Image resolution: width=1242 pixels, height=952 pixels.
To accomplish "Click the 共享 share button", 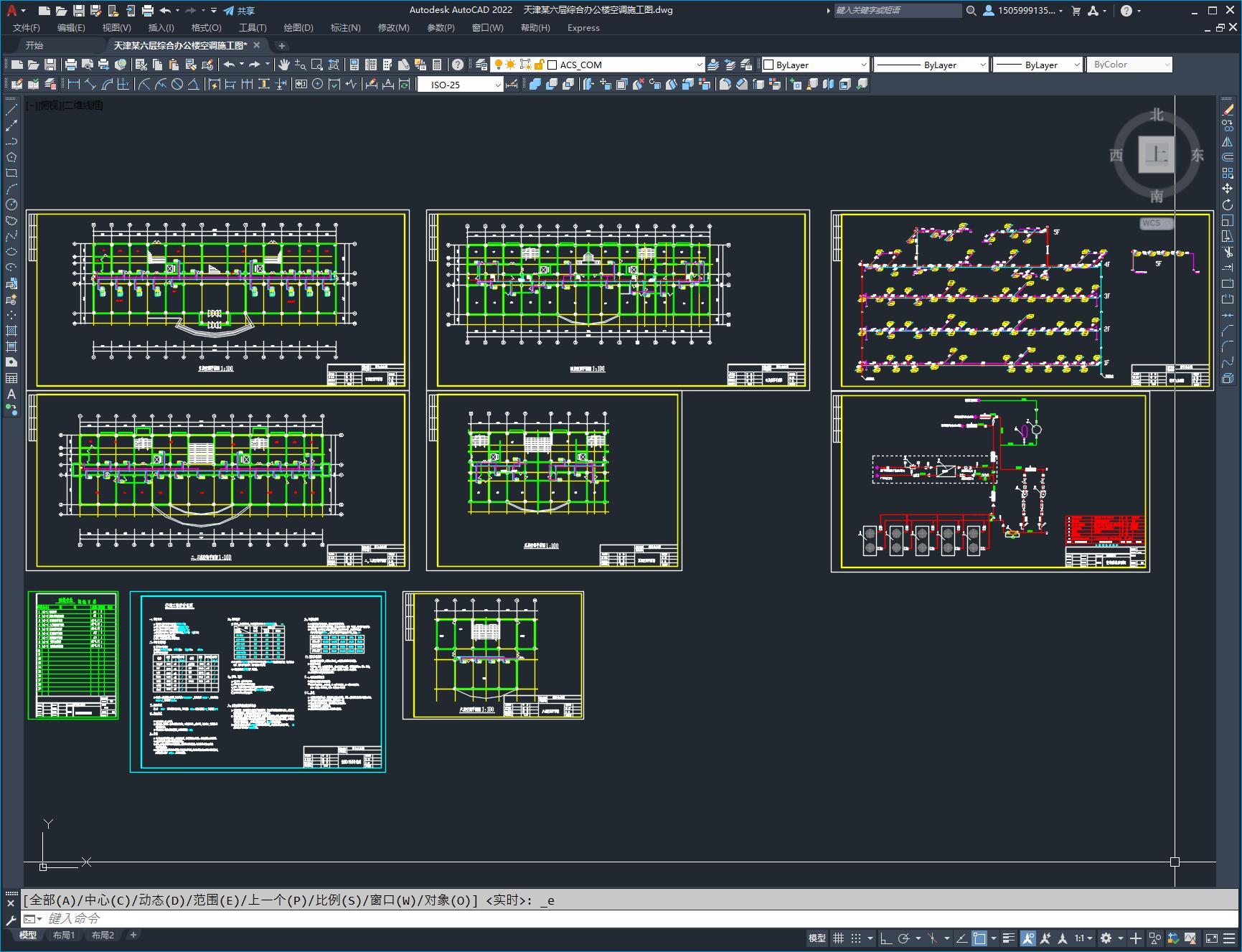I will point(239,11).
